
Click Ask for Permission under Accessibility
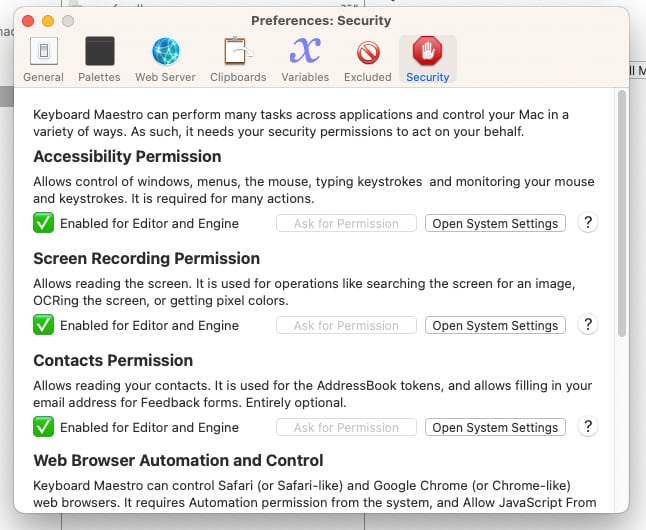point(346,223)
